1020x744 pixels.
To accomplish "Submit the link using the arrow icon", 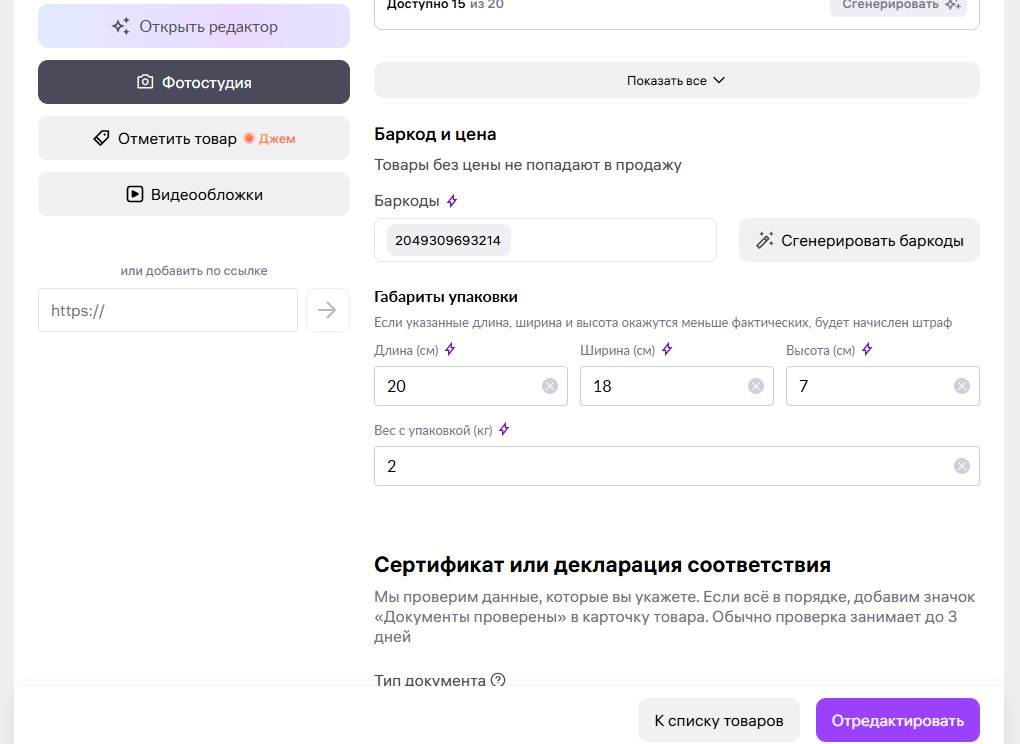I will [327, 310].
